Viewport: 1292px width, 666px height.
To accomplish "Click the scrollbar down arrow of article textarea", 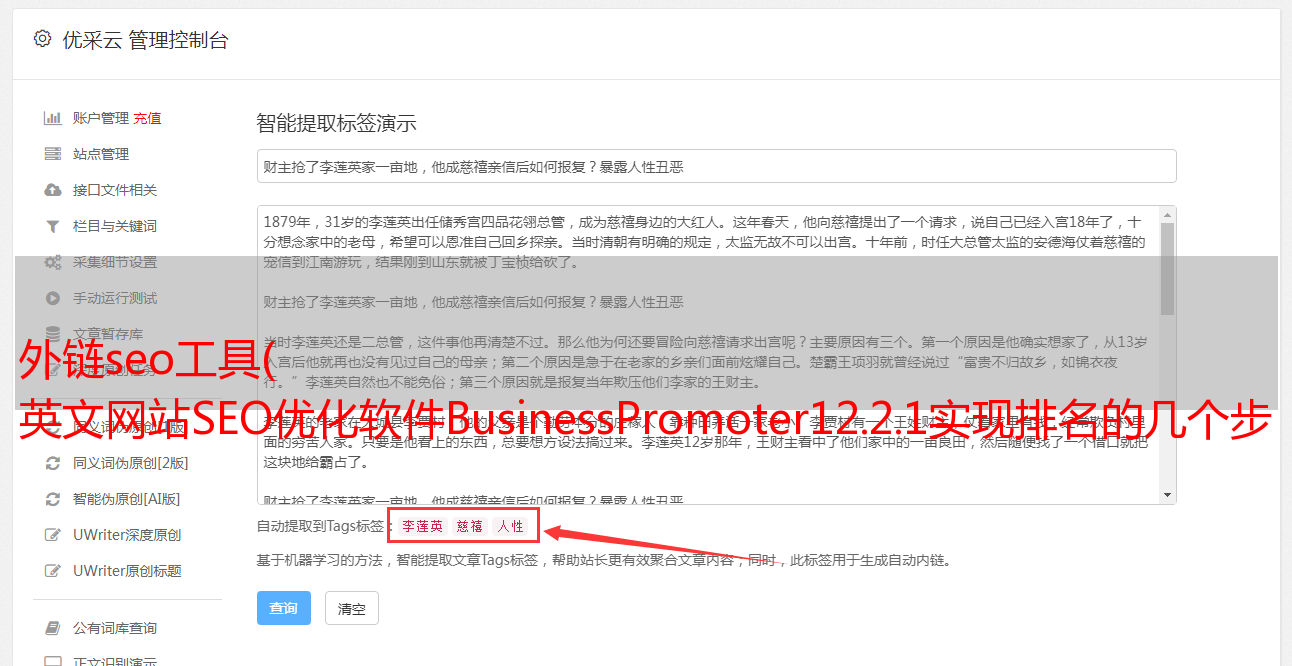I will (x=1167, y=495).
